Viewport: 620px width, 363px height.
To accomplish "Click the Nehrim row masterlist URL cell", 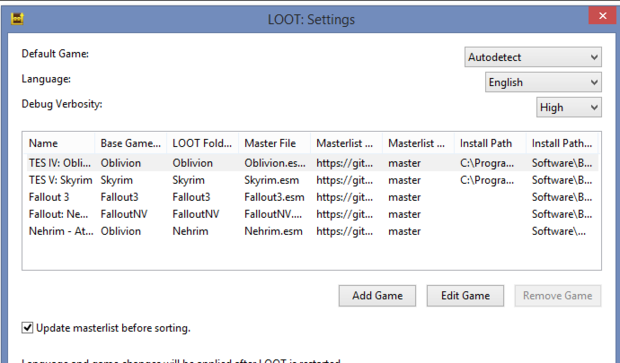I will [x=344, y=231].
